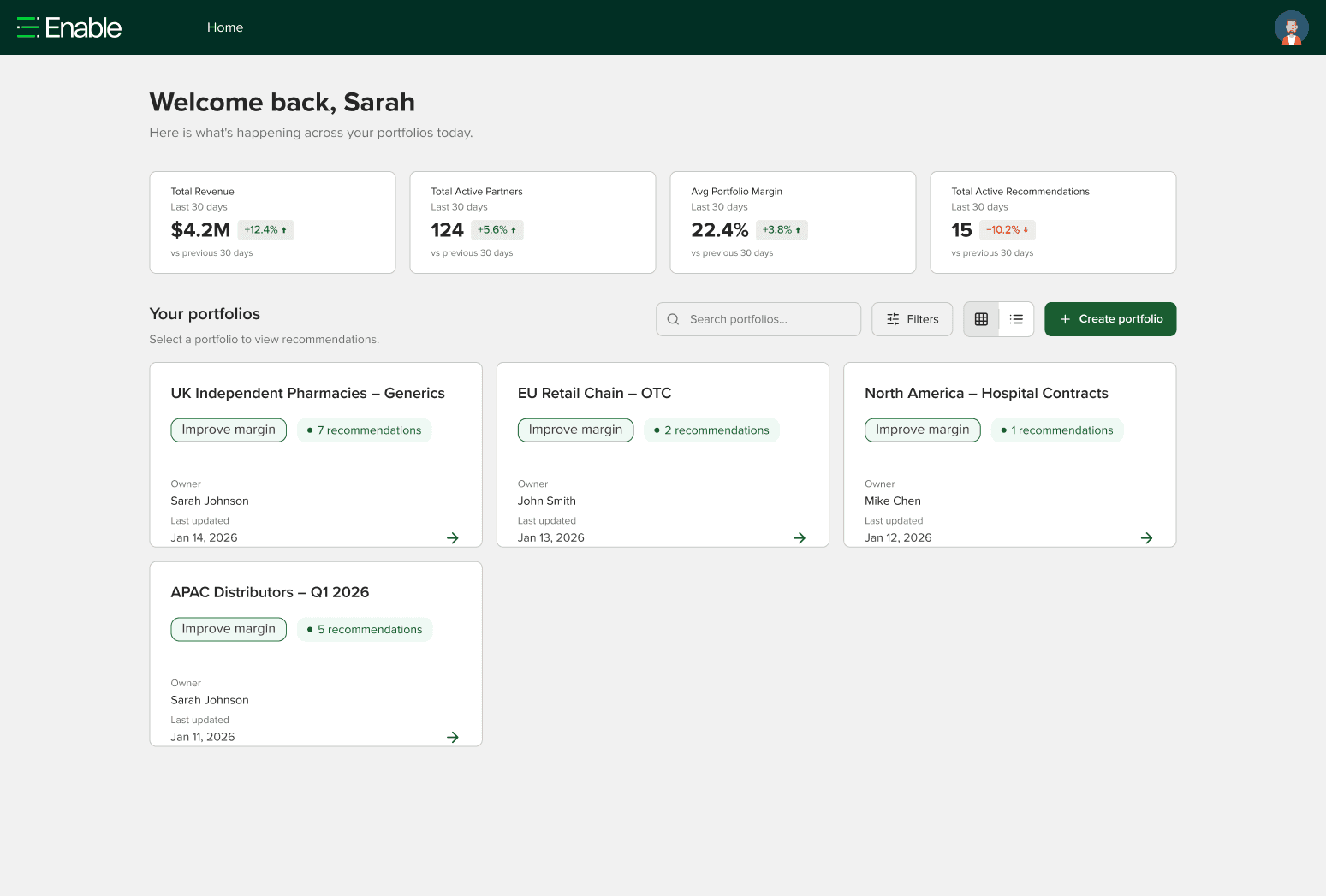This screenshot has height=896, width=1326.
Task: Click the 1 recommendations badge
Action: tap(1057, 430)
